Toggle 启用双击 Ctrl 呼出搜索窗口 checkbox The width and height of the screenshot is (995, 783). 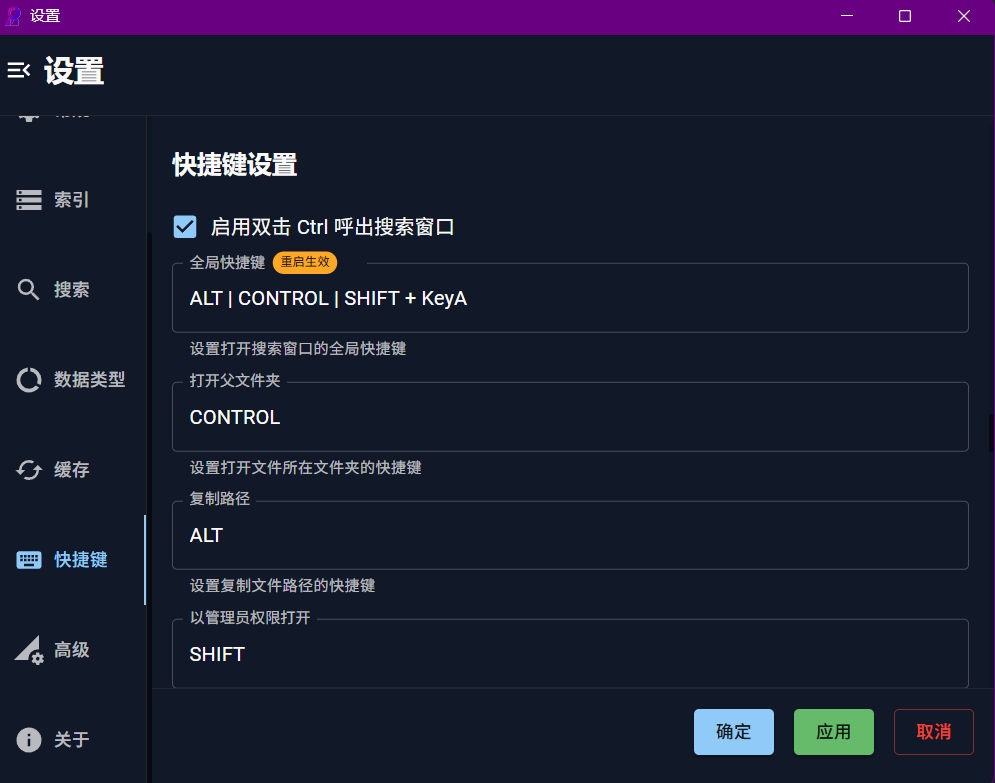click(185, 227)
